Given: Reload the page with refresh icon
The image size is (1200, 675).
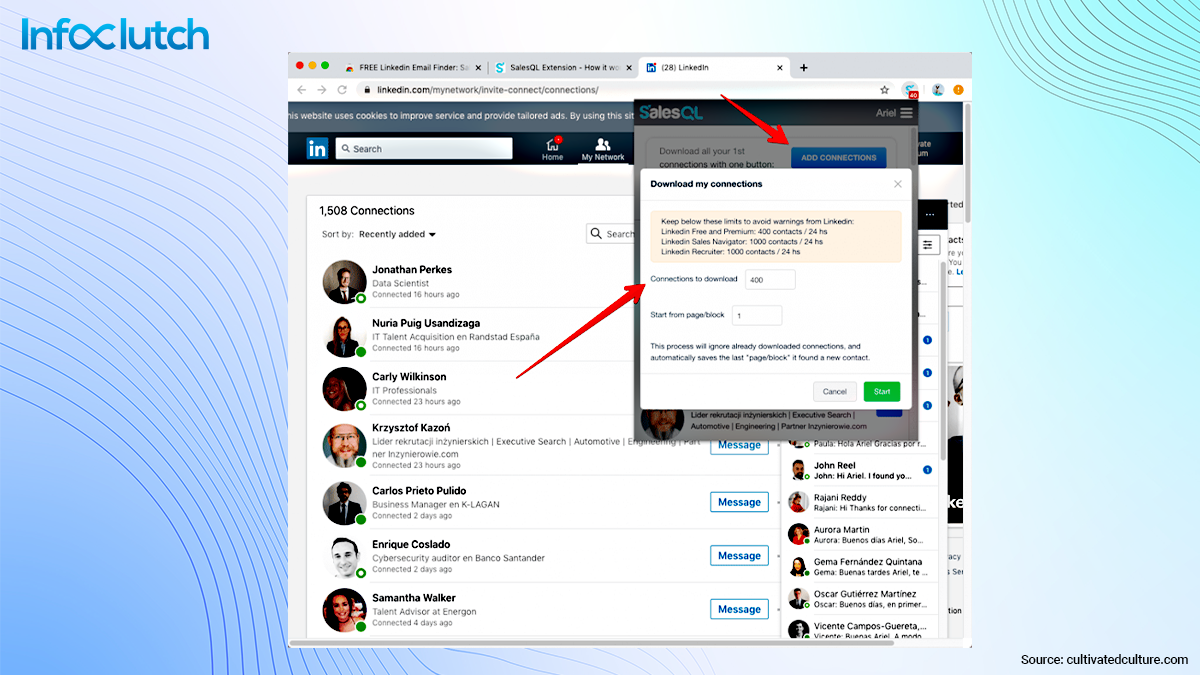Looking at the screenshot, I should click(x=342, y=89).
